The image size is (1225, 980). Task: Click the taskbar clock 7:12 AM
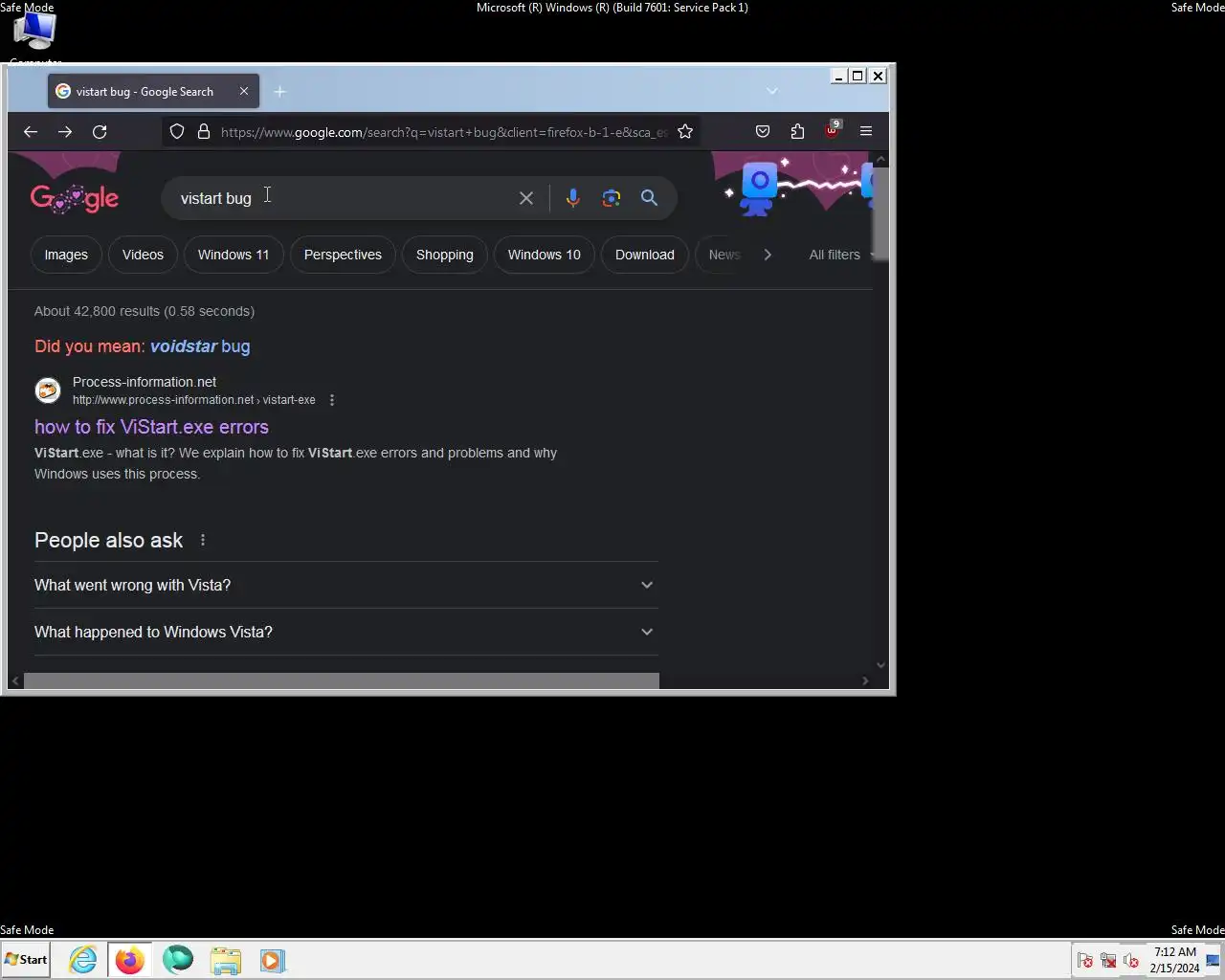[x=1174, y=960]
